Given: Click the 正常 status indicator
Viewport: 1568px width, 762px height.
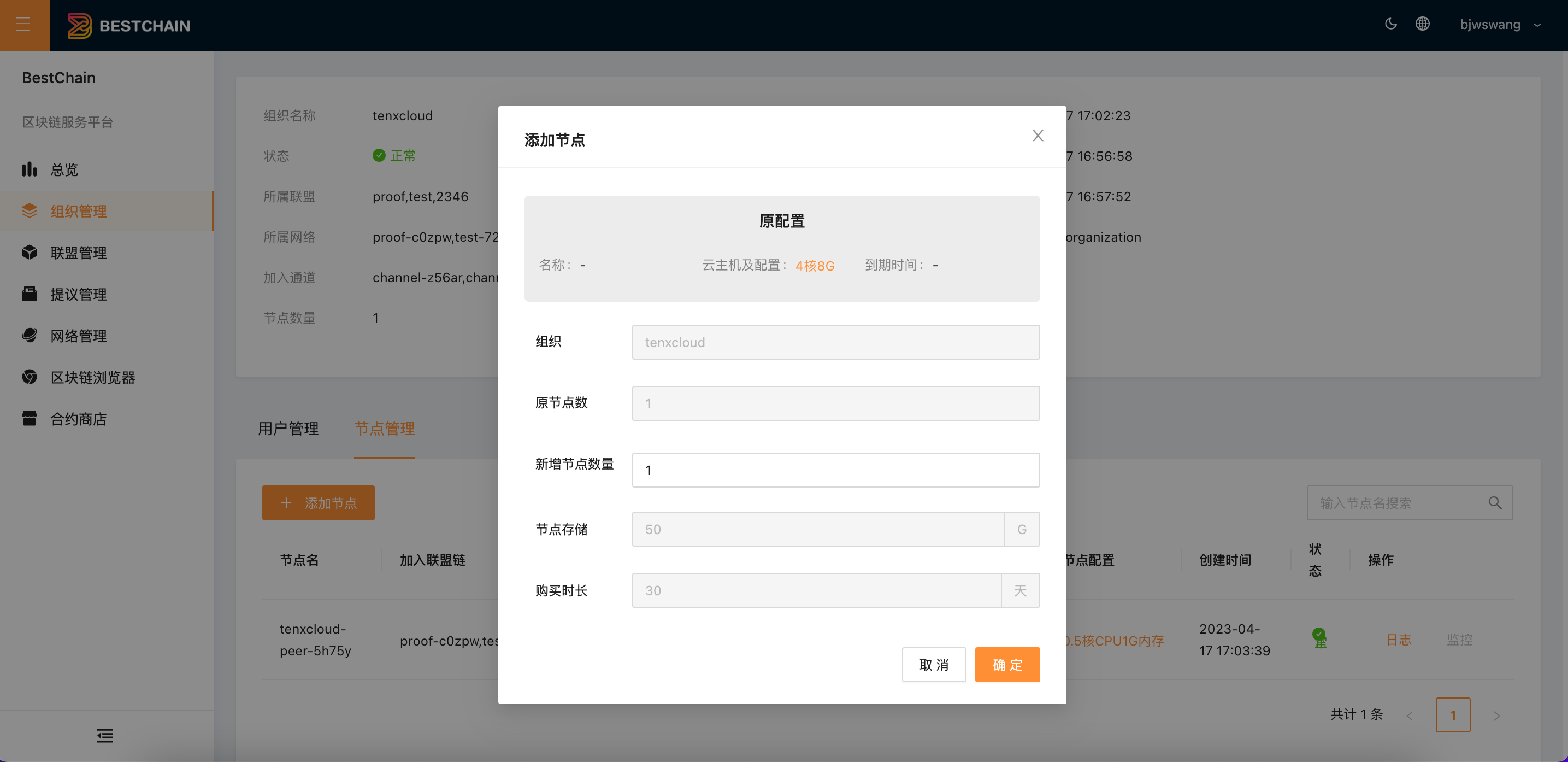Looking at the screenshot, I should (x=394, y=156).
